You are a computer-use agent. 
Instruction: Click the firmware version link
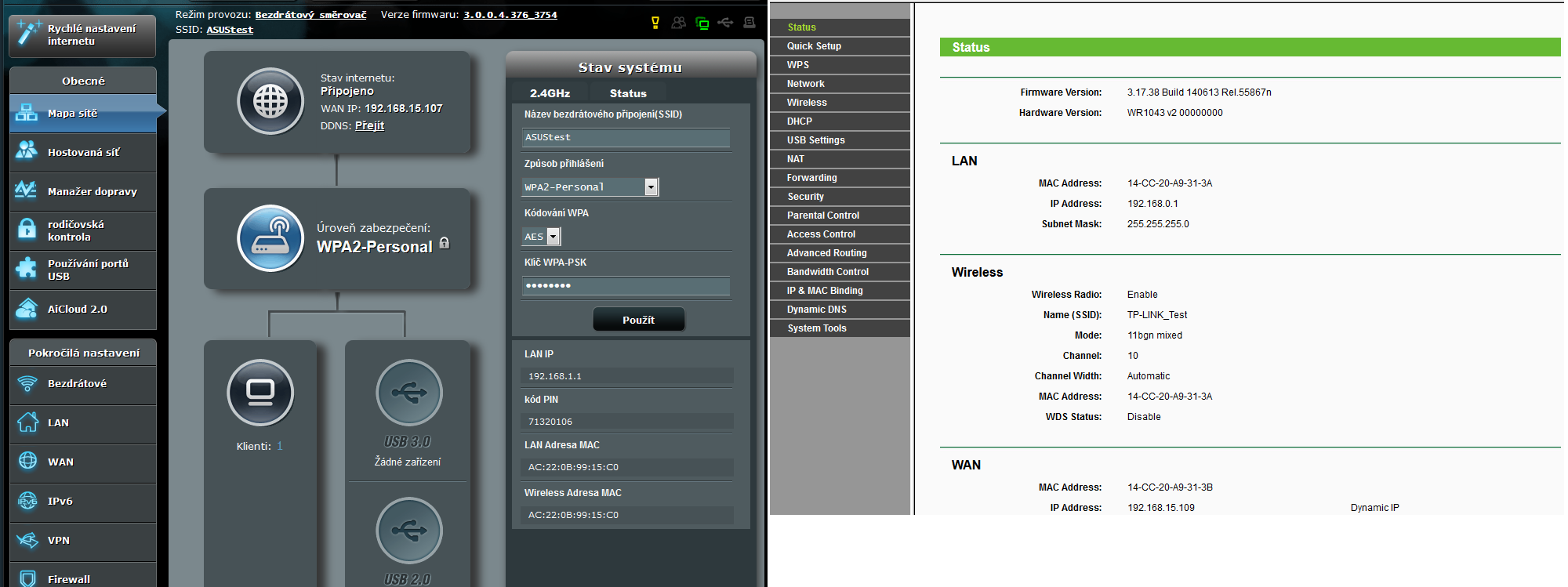[x=510, y=15]
